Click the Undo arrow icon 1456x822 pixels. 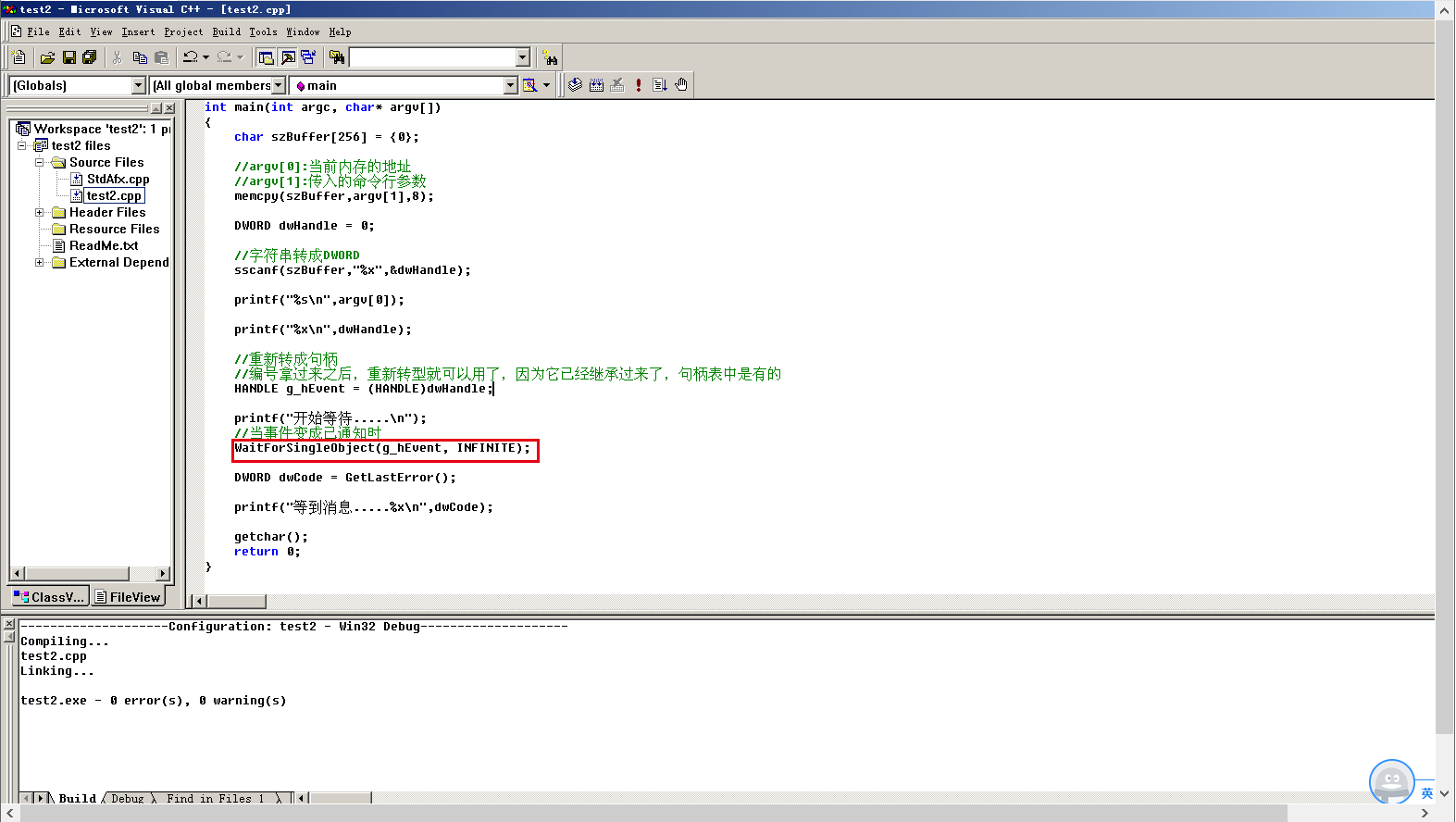click(x=190, y=57)
